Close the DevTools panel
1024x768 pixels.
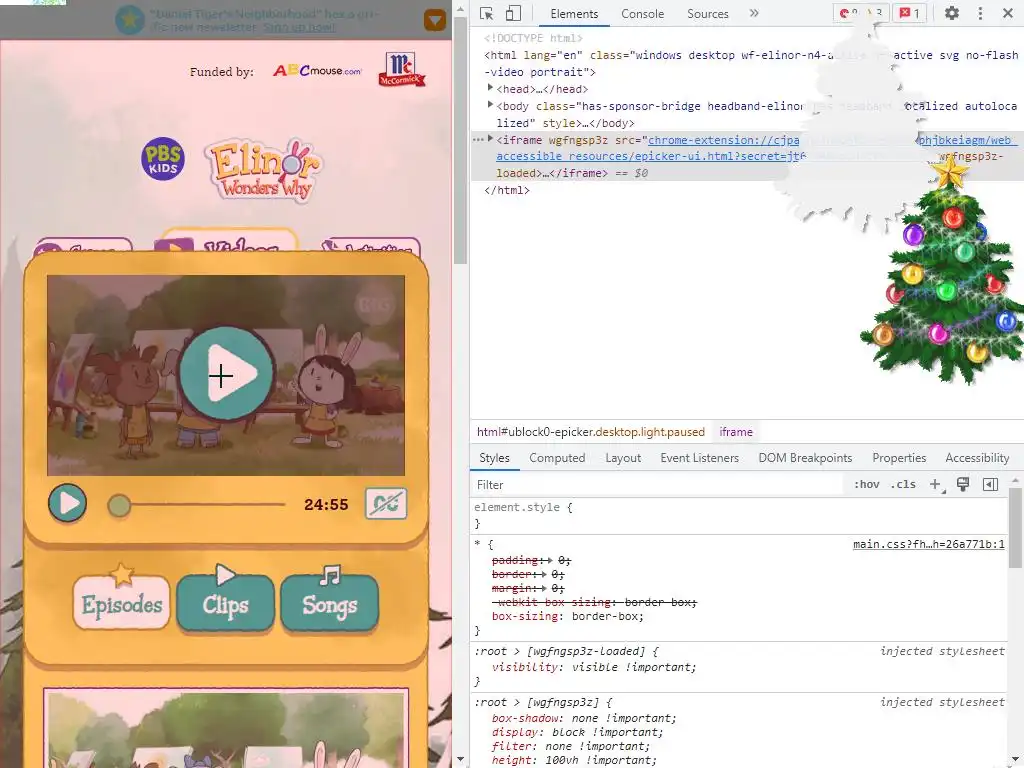[x=1008, y=13]
